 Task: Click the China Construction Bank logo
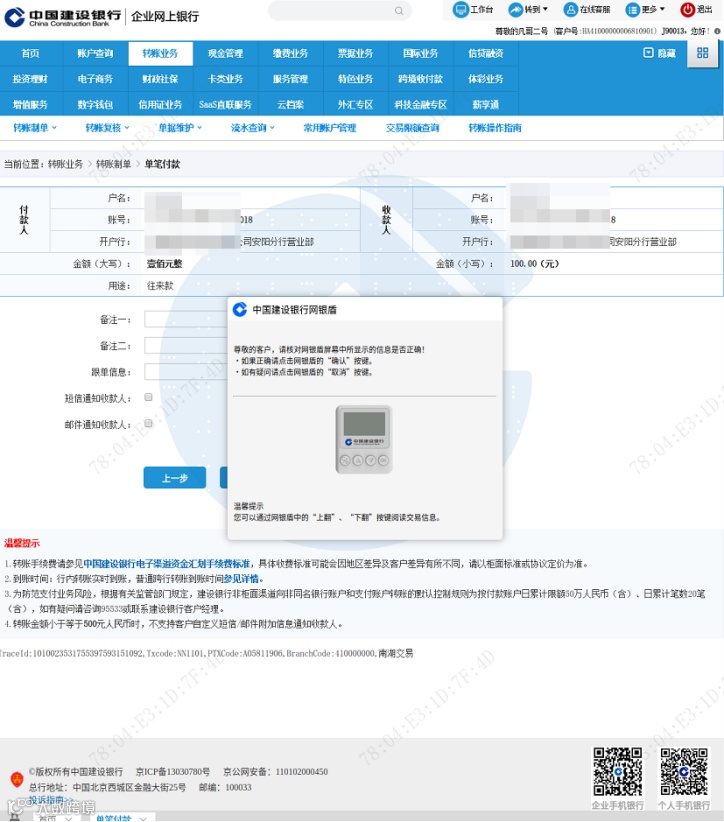tap(62, 17)
